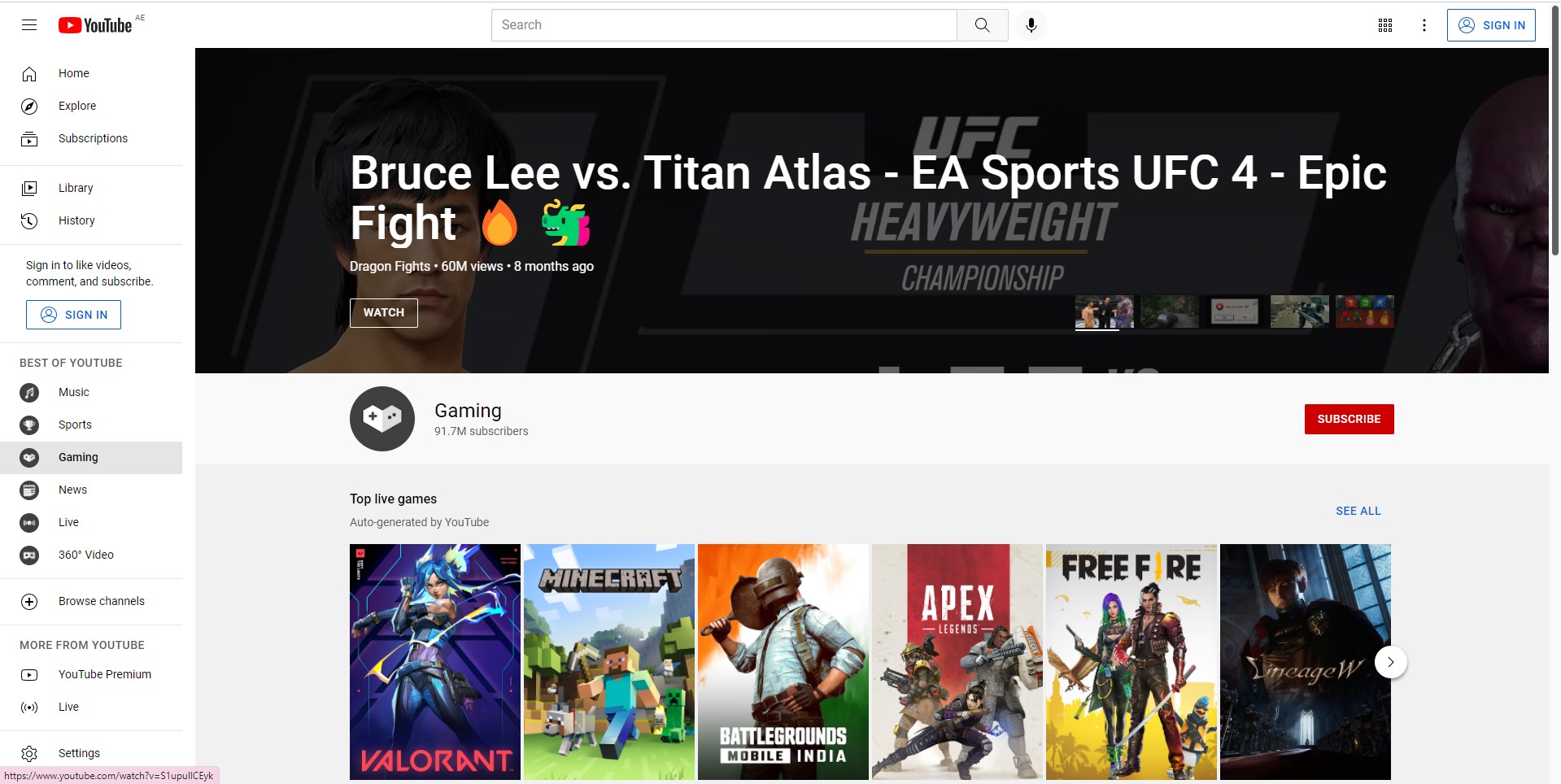Click Dragon Fights channel name
Screen dimensions: 1561x784
tap(390, 267)
